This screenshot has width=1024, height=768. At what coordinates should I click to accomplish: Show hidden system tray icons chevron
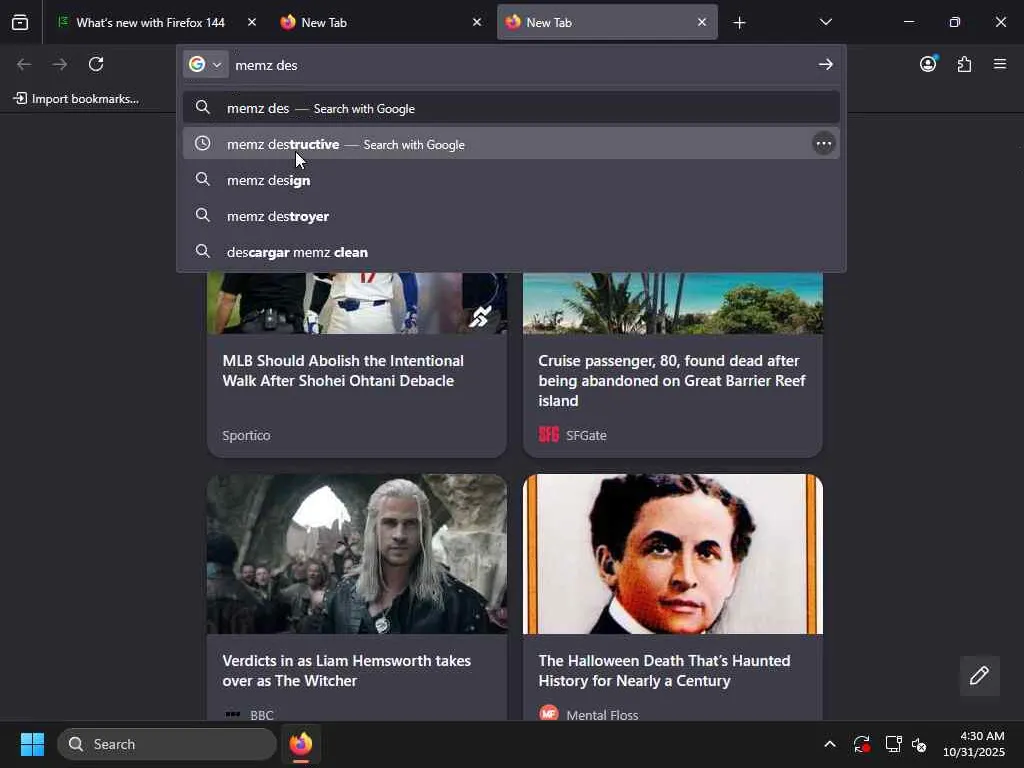click(x=829, y=744)
